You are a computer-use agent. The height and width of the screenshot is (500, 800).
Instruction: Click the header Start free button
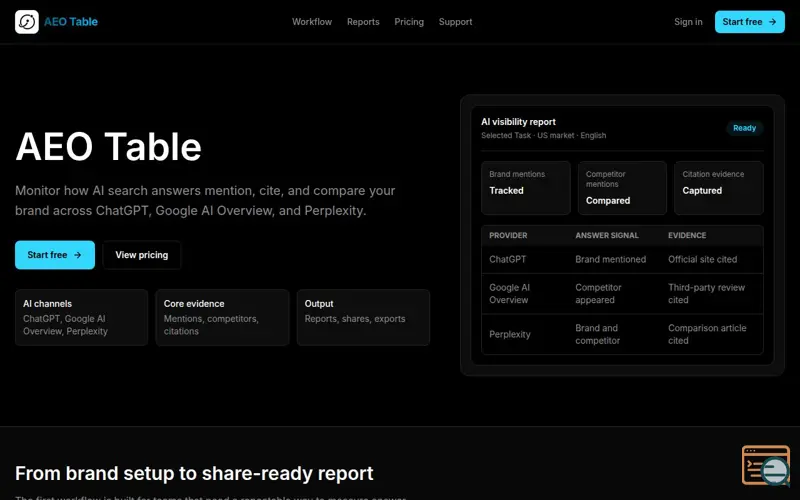749,22
